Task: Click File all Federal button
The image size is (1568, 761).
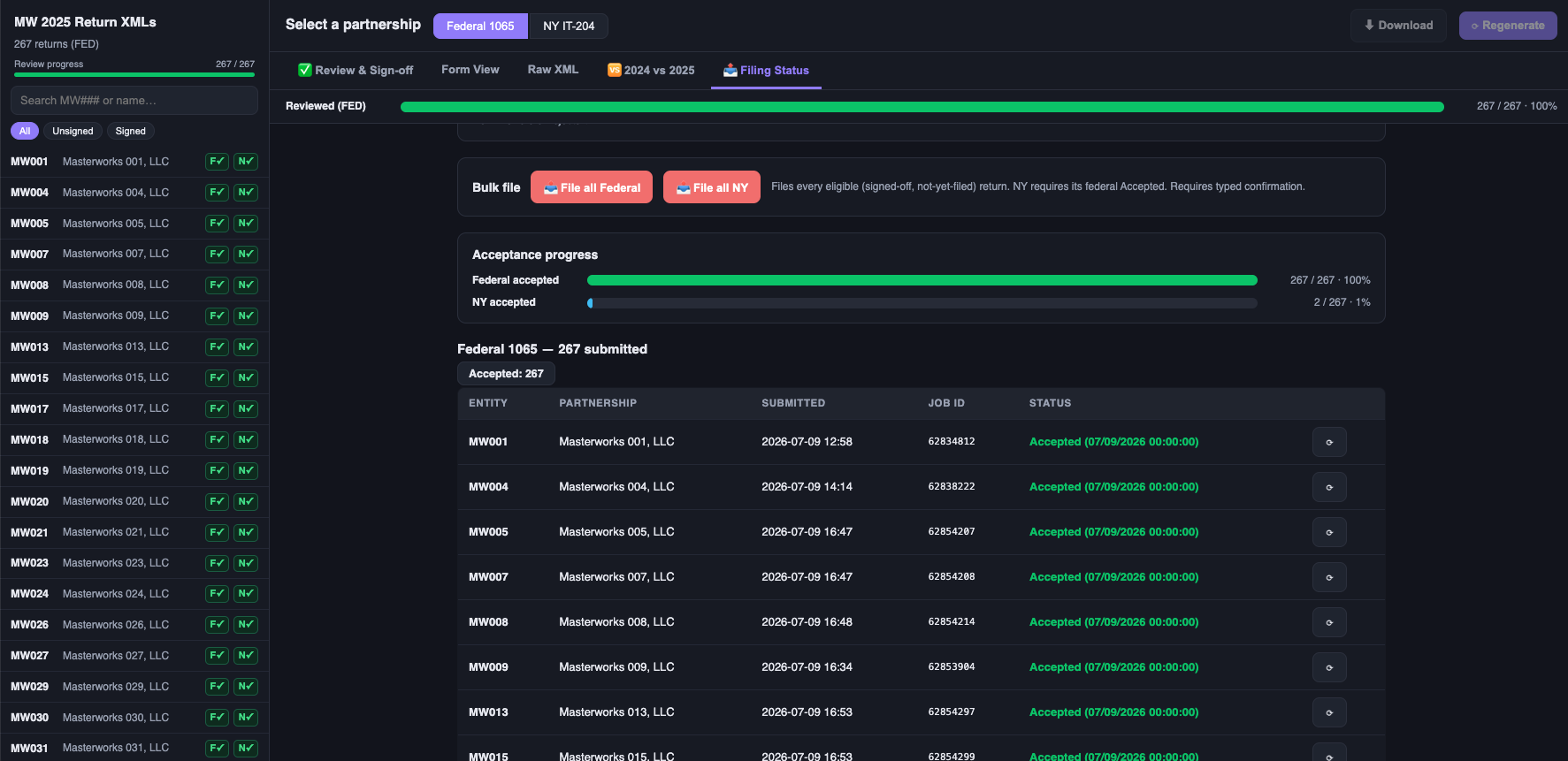Action: pos(592,187)
